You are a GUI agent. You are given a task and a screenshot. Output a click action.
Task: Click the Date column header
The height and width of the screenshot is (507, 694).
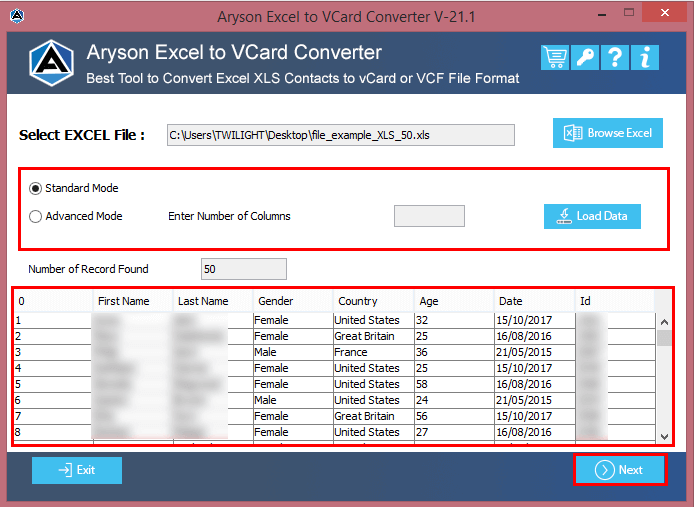[x=535, y=302]
